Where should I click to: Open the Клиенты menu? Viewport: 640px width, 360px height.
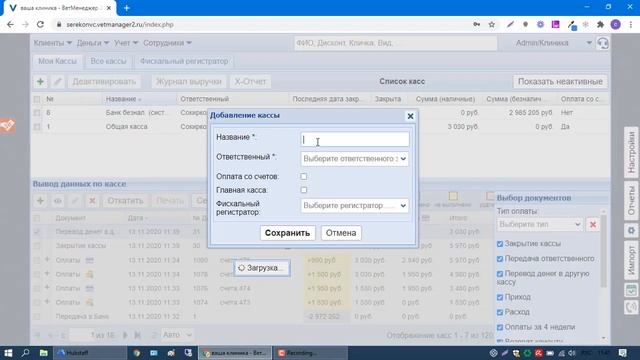point(53,43)
